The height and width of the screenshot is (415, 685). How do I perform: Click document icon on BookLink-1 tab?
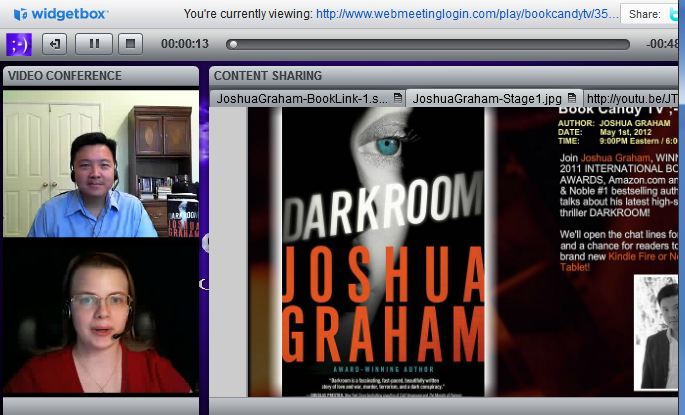click(x=398, y=98)
